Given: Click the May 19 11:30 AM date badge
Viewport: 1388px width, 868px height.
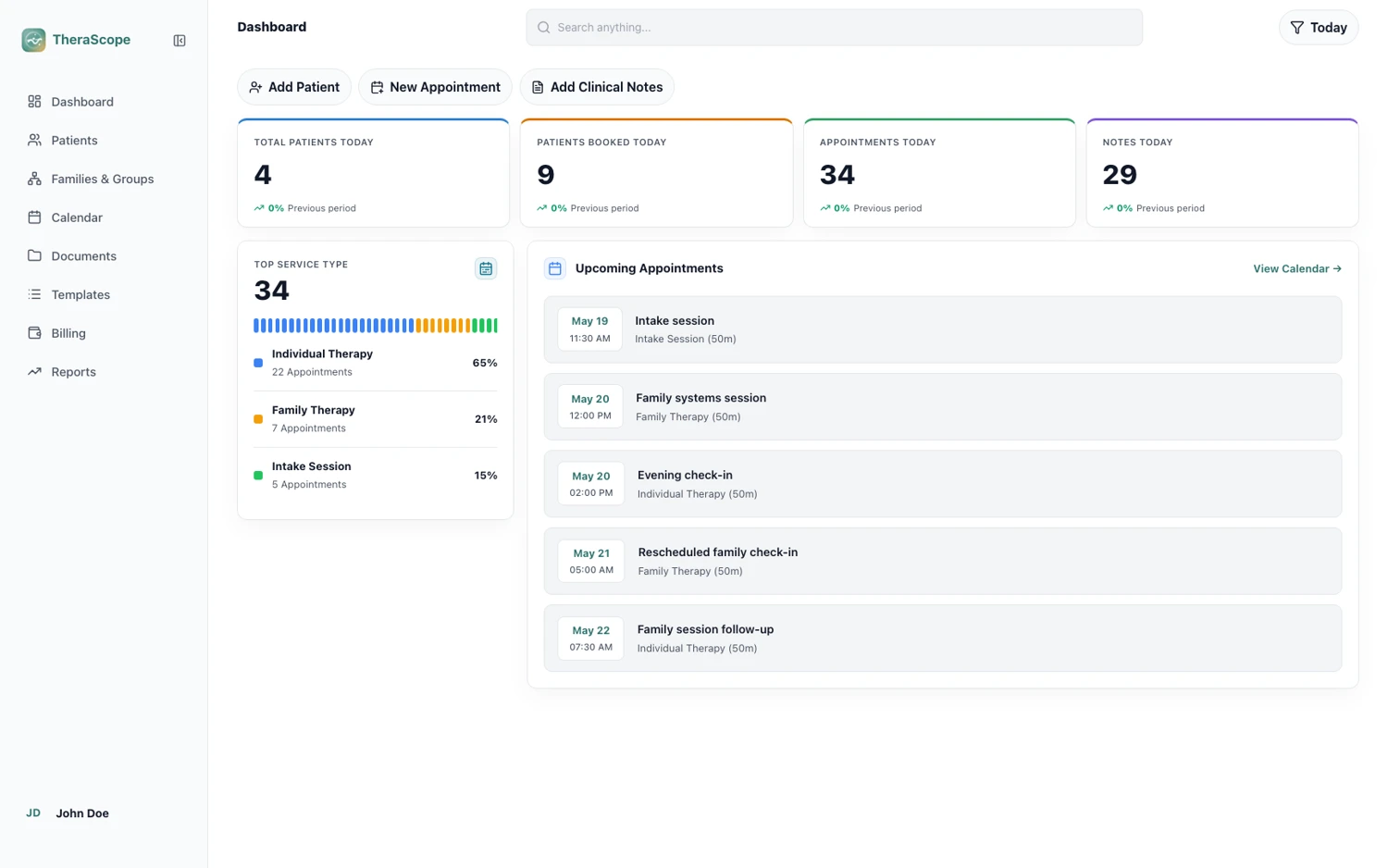Looking at the screenshot, I should [590, 329].
